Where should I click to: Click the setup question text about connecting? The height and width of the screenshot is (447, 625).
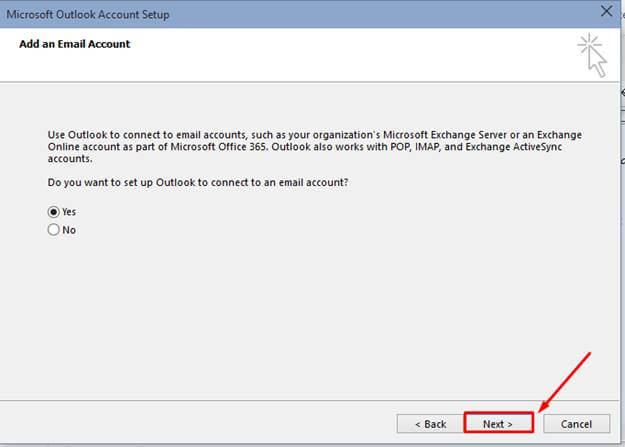(203, 183)
